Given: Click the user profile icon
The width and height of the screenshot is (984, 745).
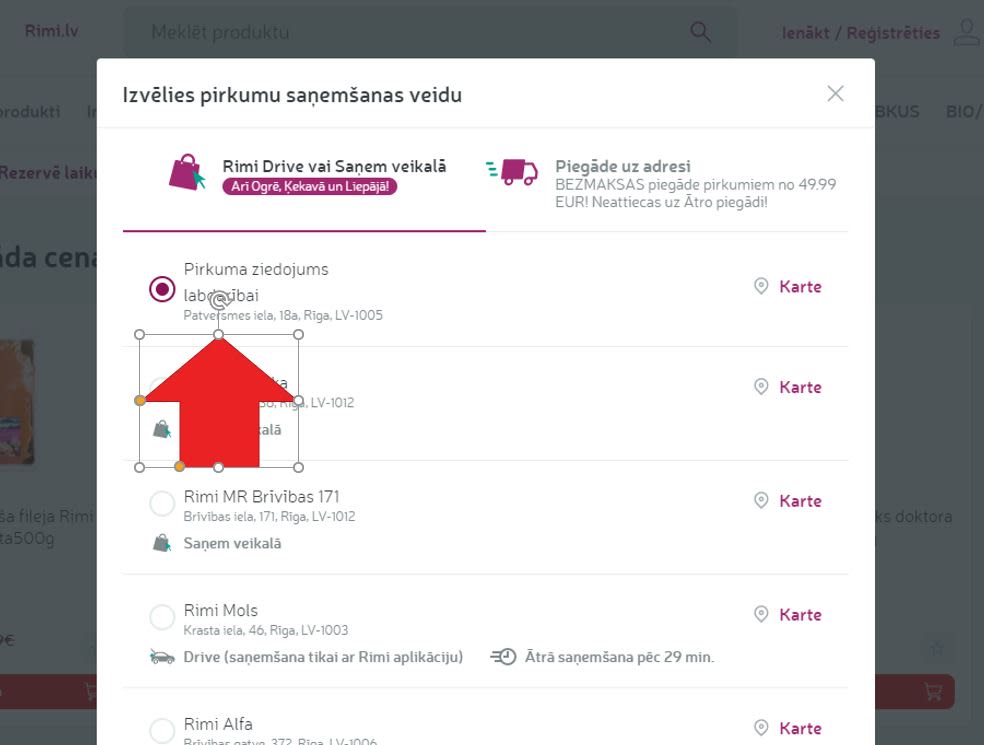Looking at the screenshot, I should point(966,32).
